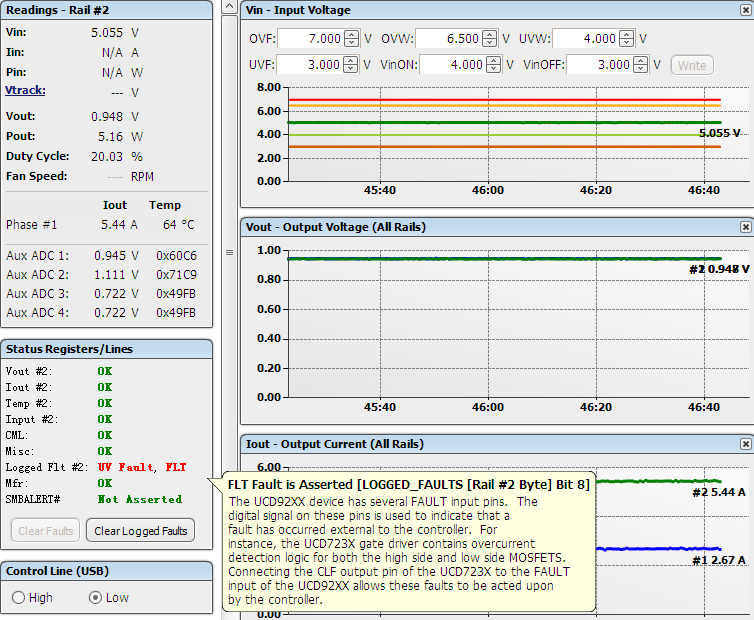Click the Write button

coord(692,65)
